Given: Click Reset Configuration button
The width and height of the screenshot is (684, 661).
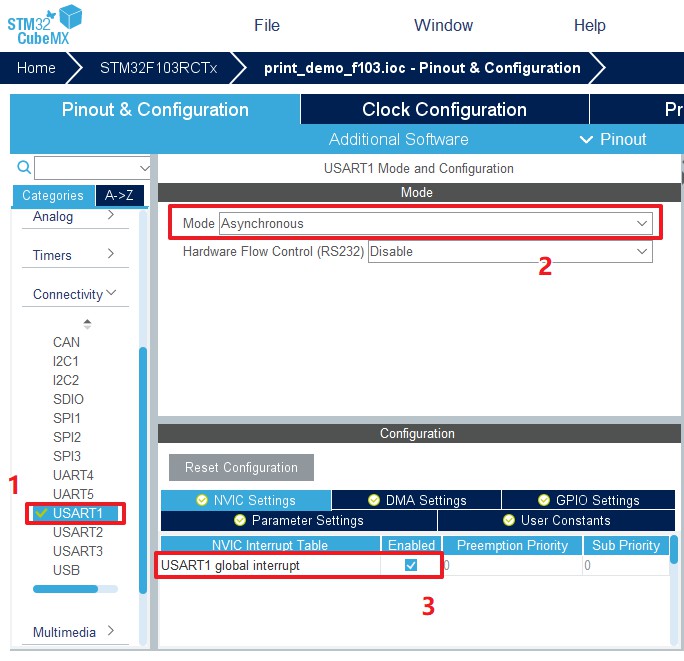Looking at the screenshot, I should pos(241,467).
